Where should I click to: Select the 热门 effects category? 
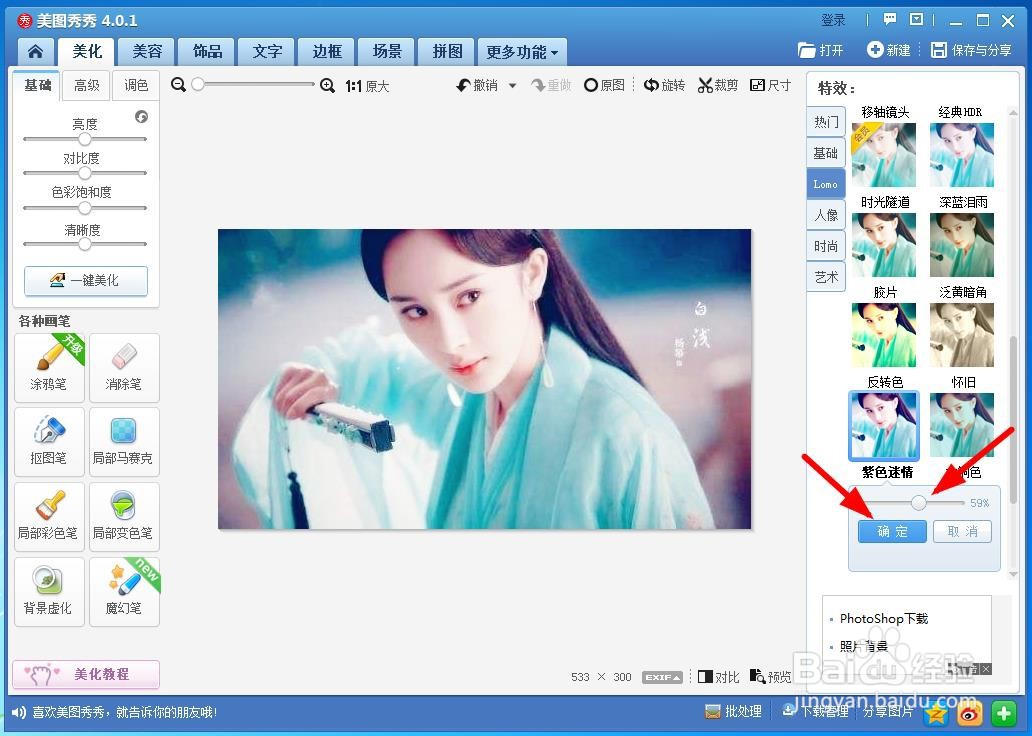tap(826, 122)
